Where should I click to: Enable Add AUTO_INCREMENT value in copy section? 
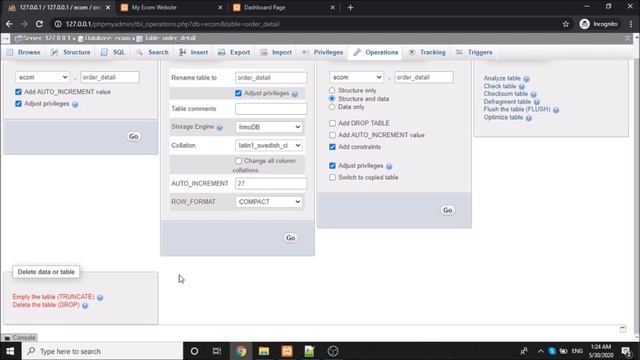(332, 135)
